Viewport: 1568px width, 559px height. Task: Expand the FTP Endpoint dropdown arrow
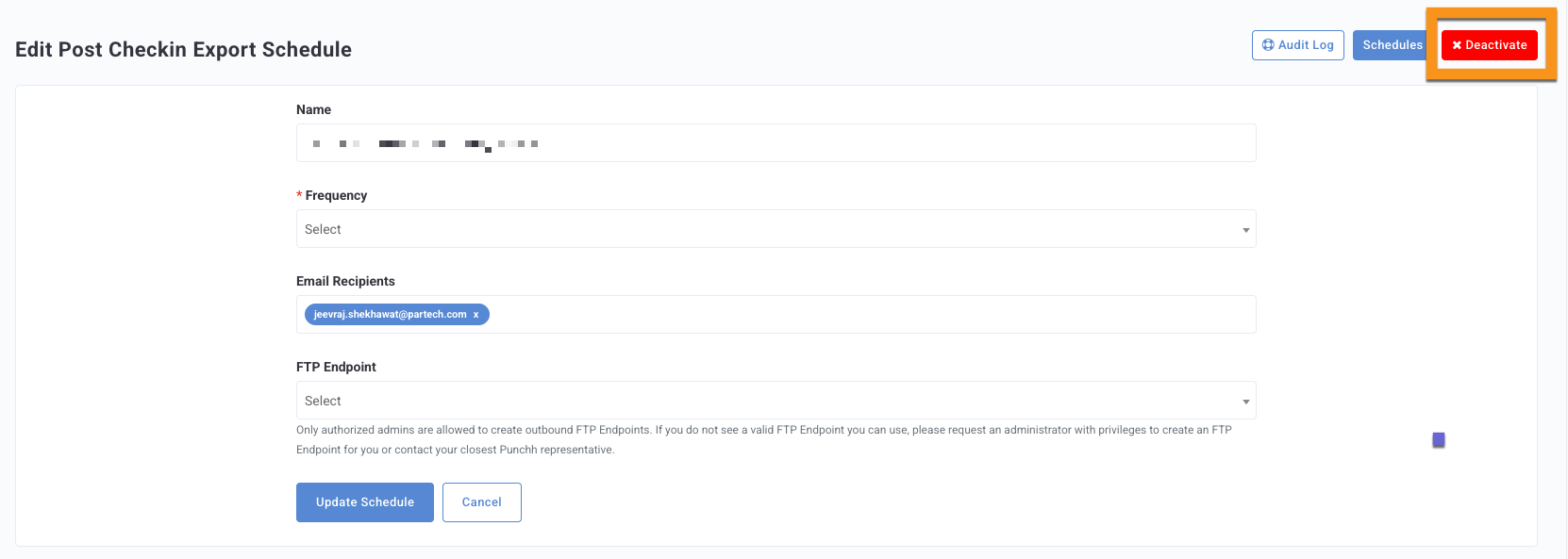click(x=1245, y=402)
